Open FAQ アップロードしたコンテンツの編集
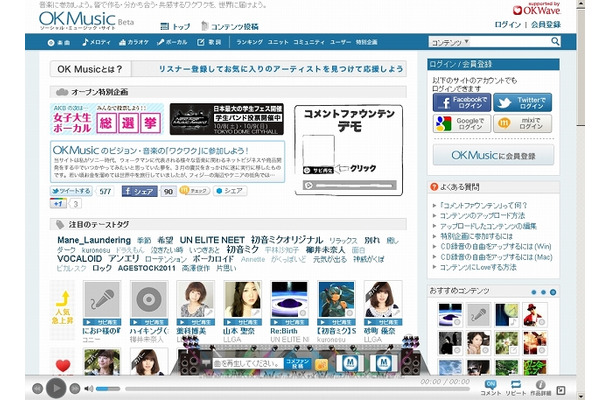The image size is (610, 400). (x=488, y=226)
